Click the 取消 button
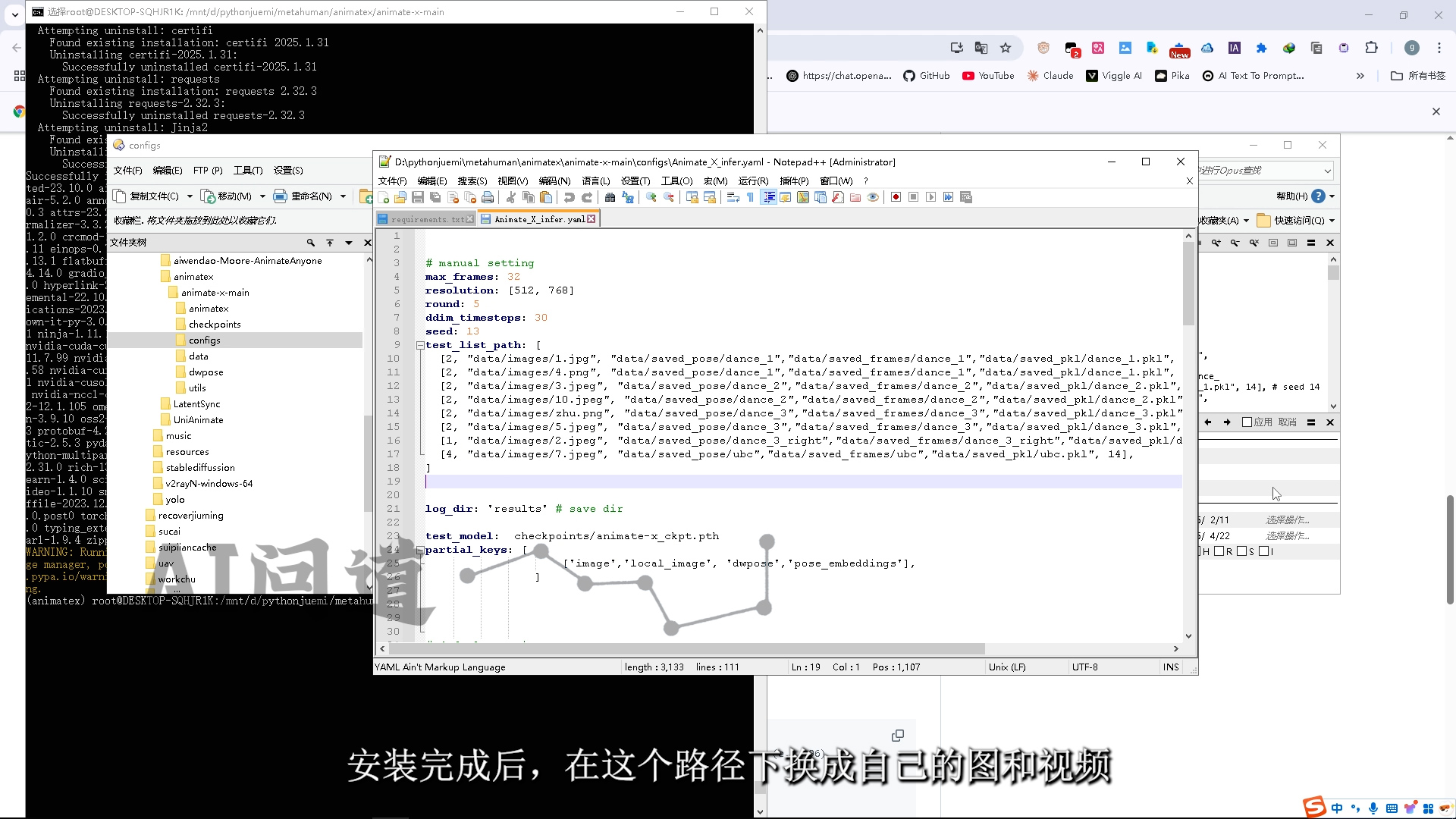This screenshot has width=1456, height=819. (x=1287, y=422)
